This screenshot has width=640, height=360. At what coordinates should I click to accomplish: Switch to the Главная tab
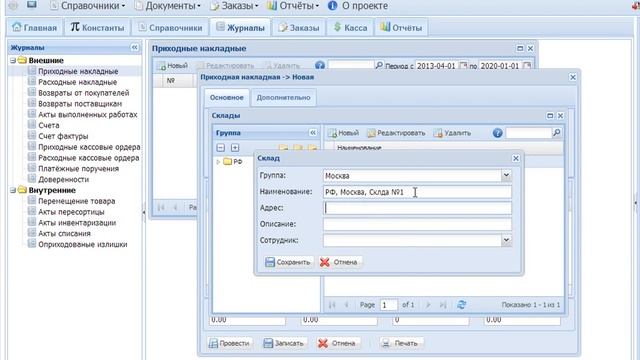click(x=35, y=28)
